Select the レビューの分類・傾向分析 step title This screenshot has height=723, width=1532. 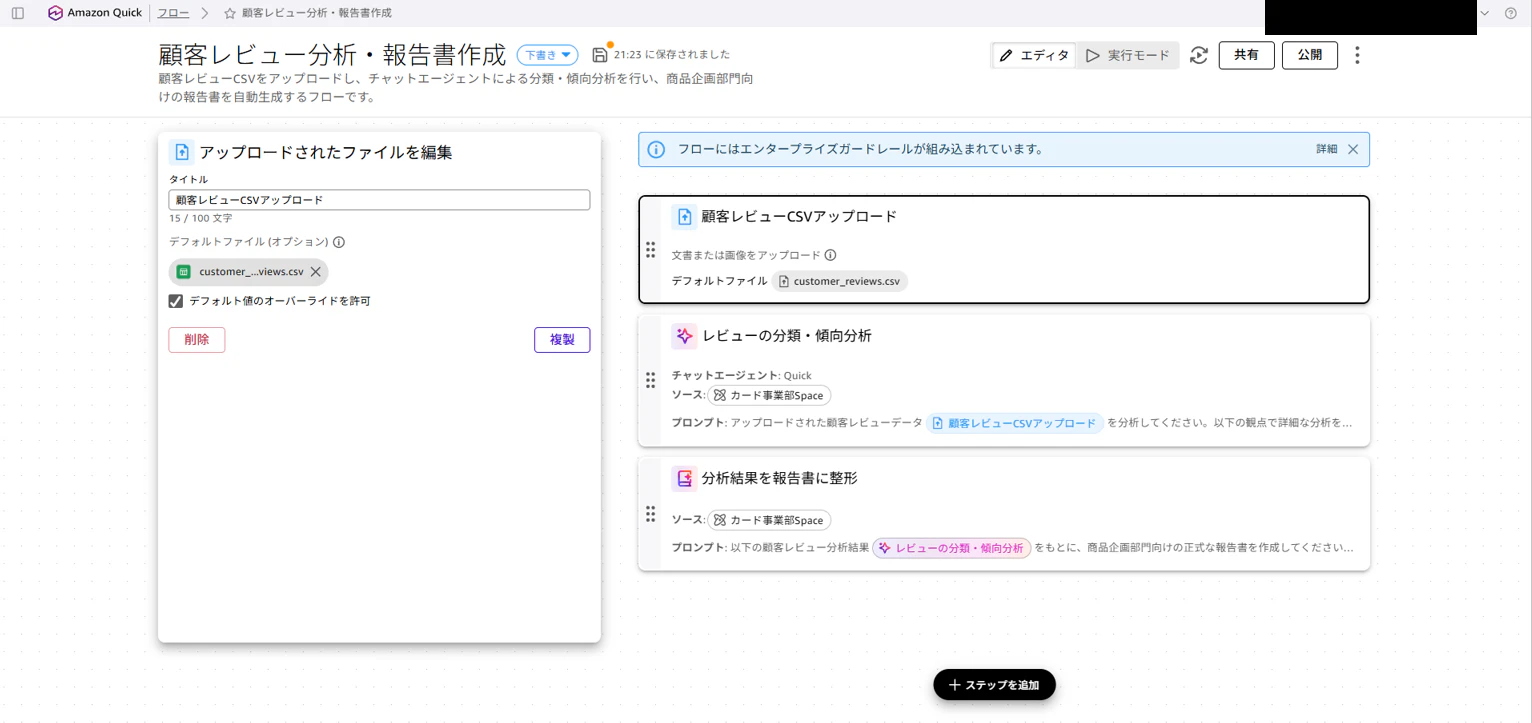click(x=786, y=336)
